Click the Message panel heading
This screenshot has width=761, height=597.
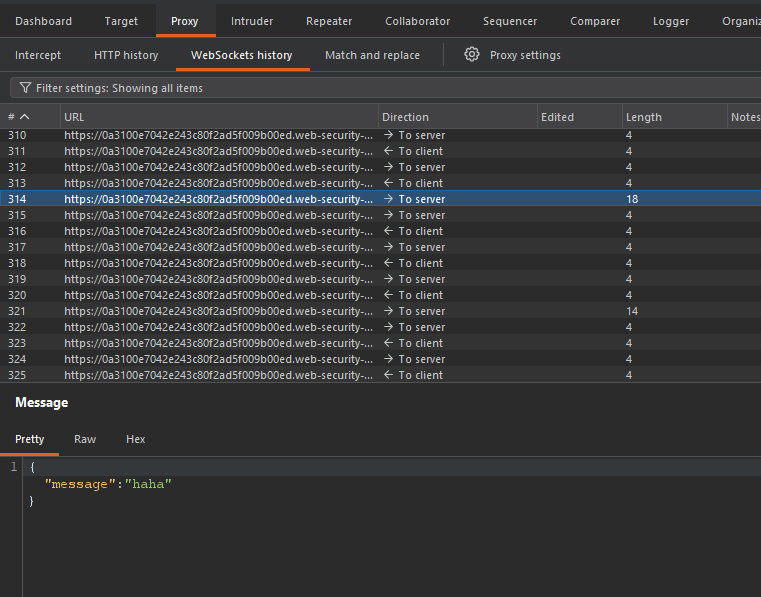[x=42, y=402]
